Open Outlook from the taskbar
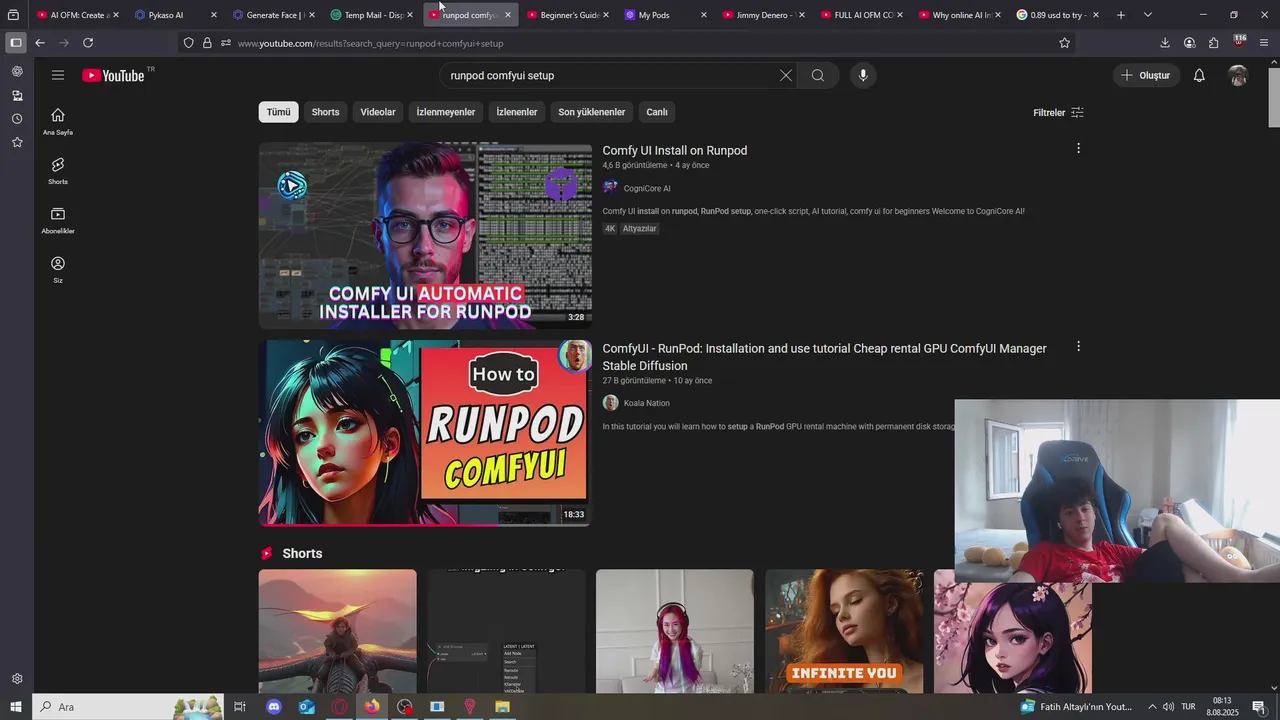1280x720 pixels. pos(307,707)
